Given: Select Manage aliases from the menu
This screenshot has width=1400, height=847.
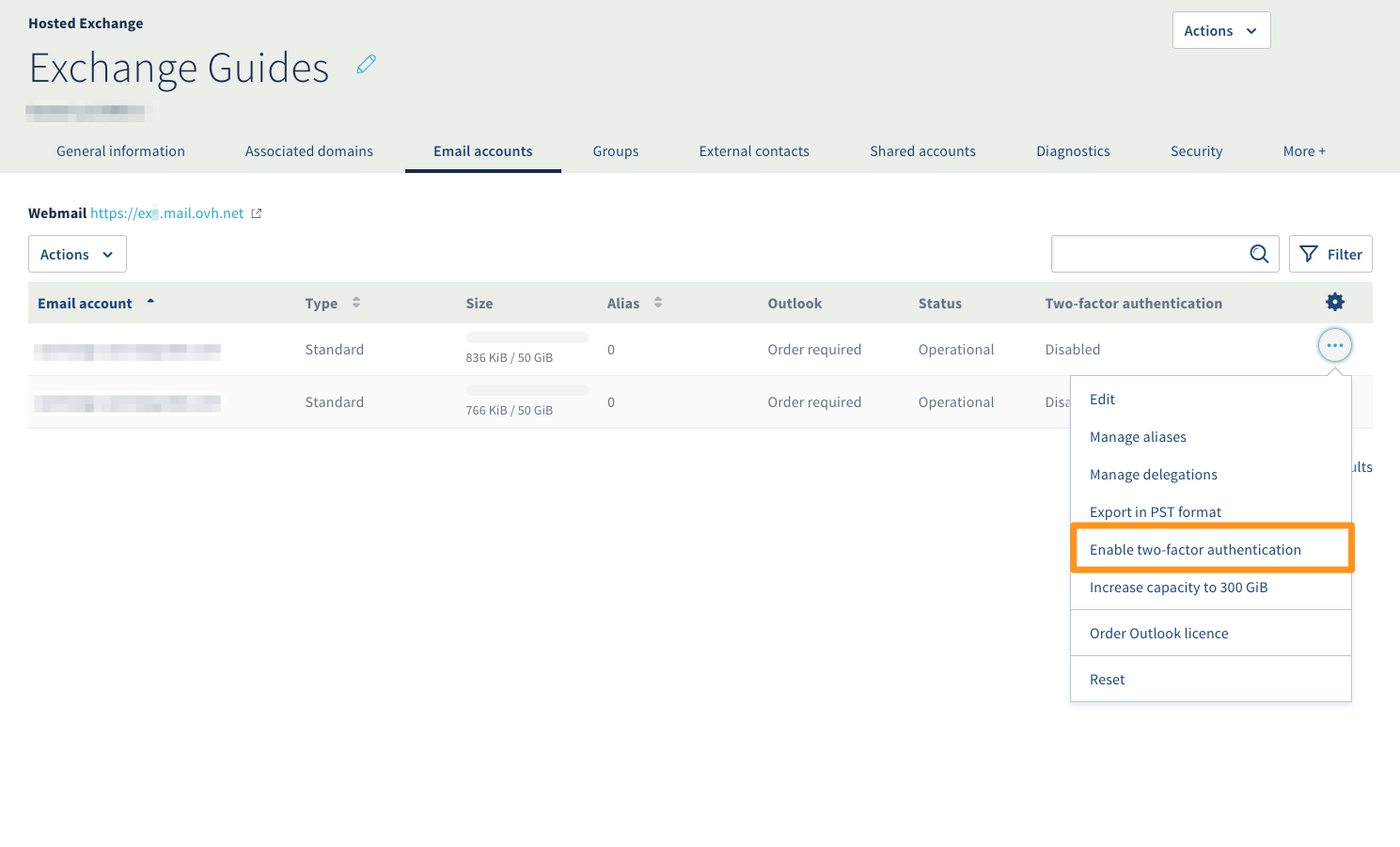Looking at the screenshot, I should pos(1137,437).
